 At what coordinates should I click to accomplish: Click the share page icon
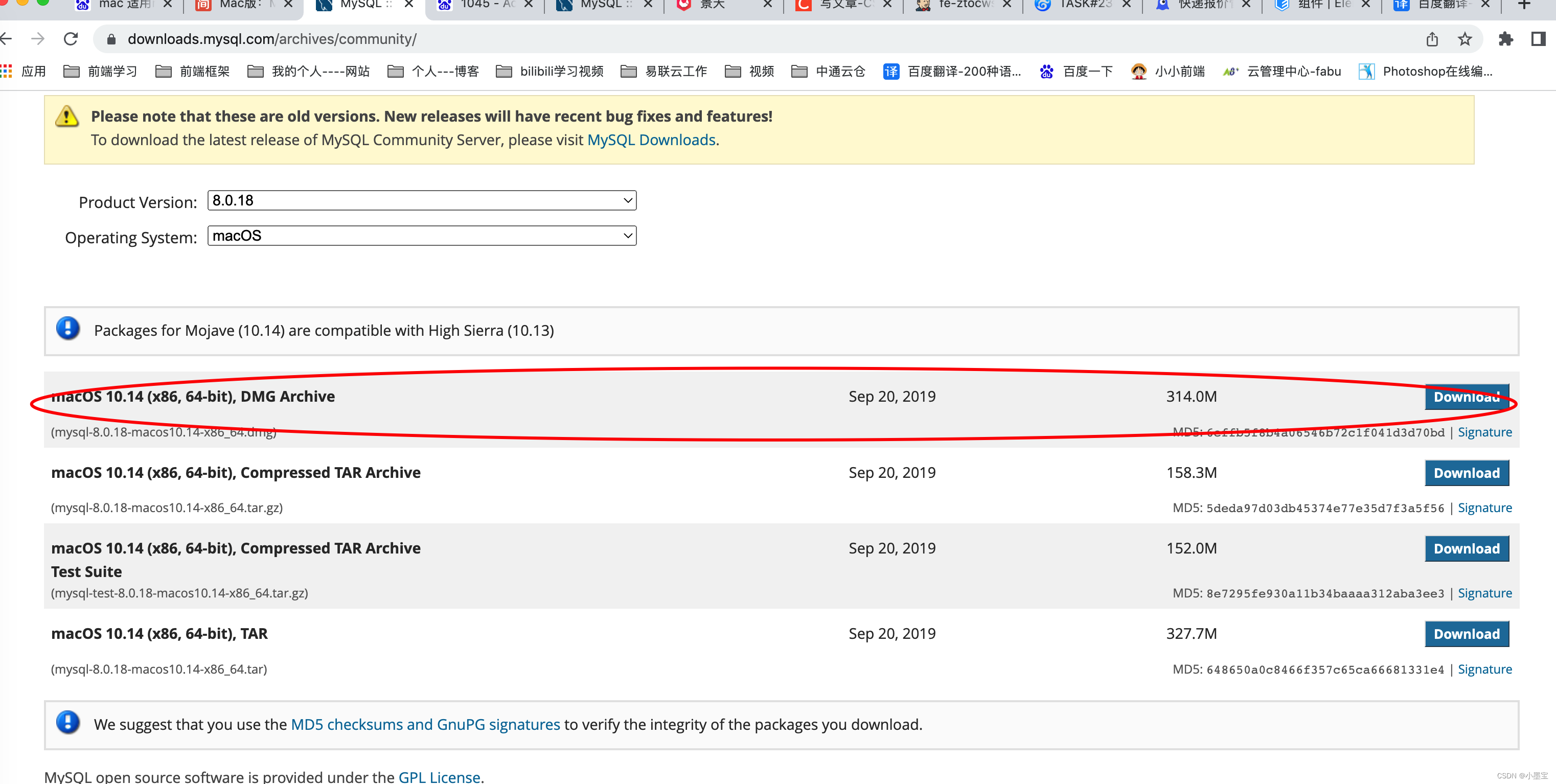(x=1432, y=39)
